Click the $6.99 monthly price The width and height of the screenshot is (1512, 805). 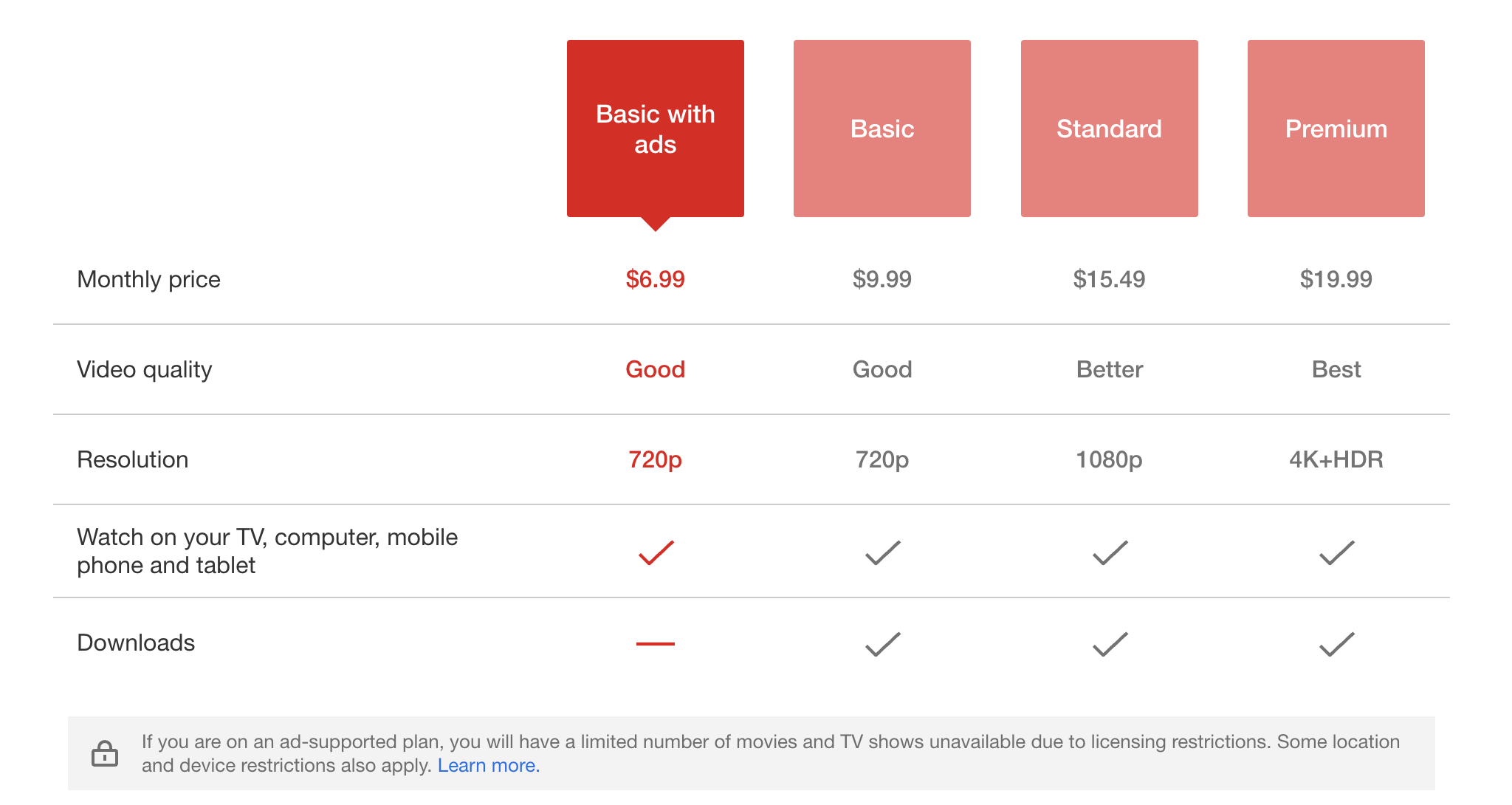tap(655, 279)
